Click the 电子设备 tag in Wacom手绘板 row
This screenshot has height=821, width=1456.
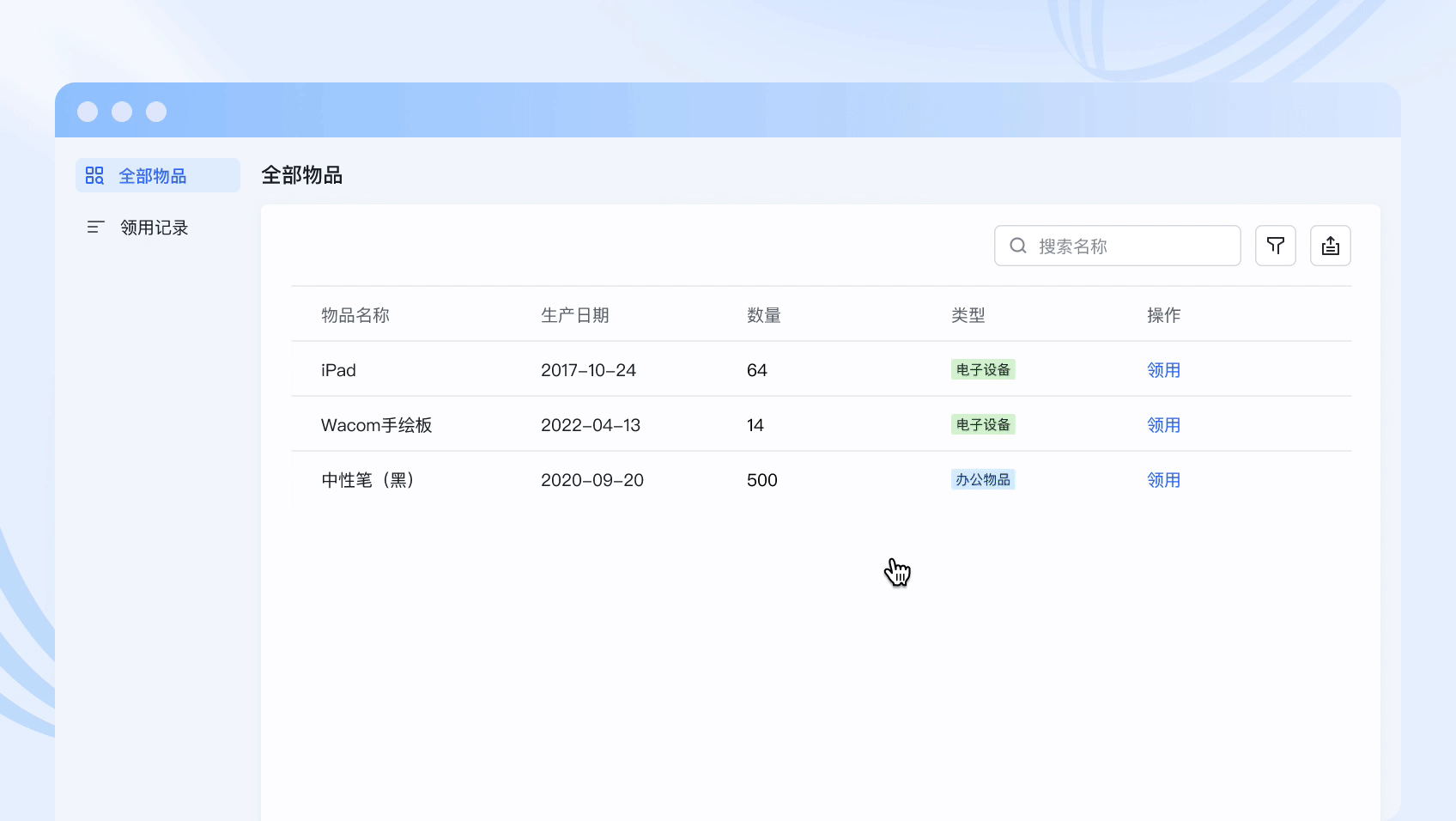983,424
